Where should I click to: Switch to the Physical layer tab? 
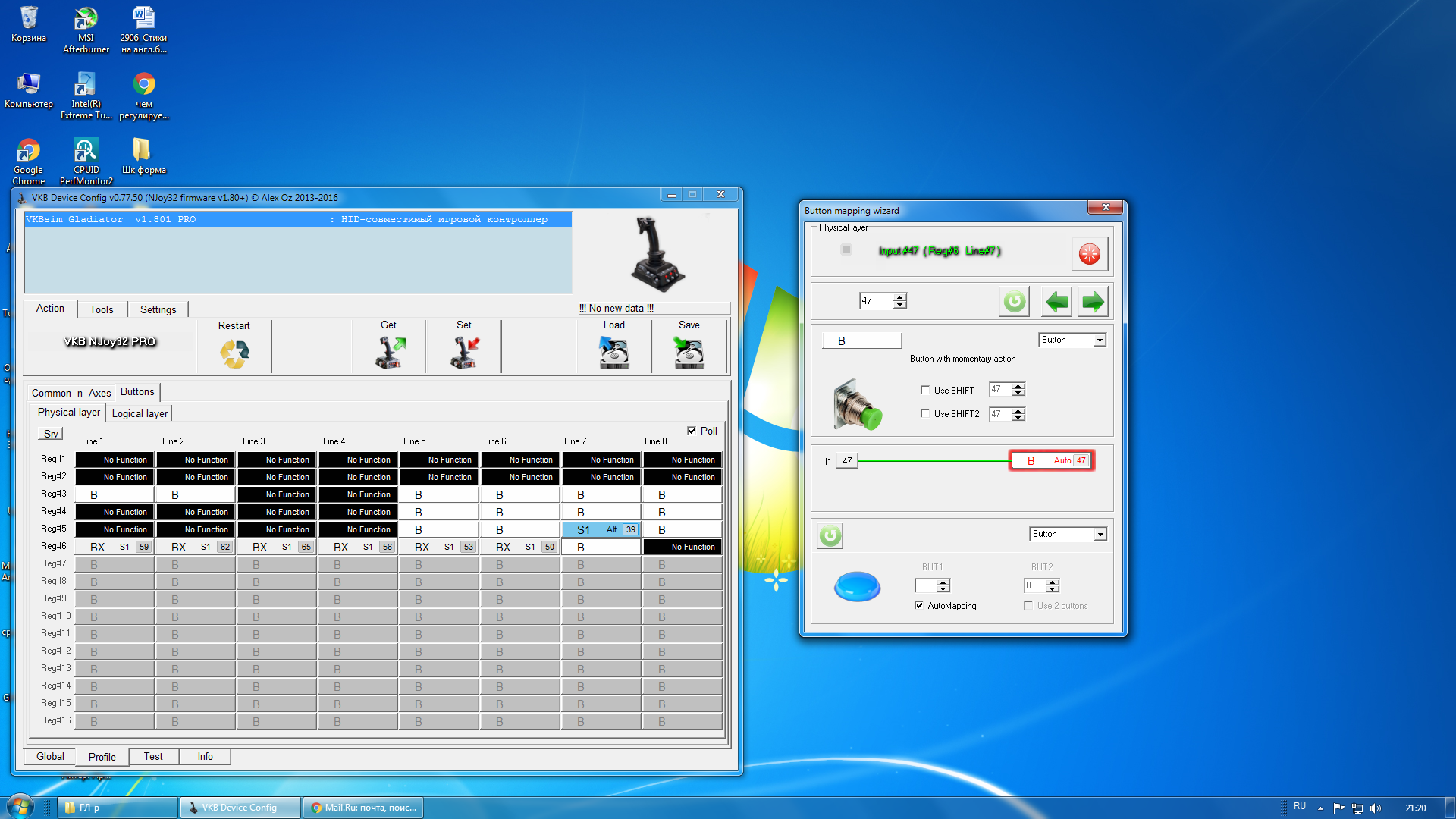[68, 412]
